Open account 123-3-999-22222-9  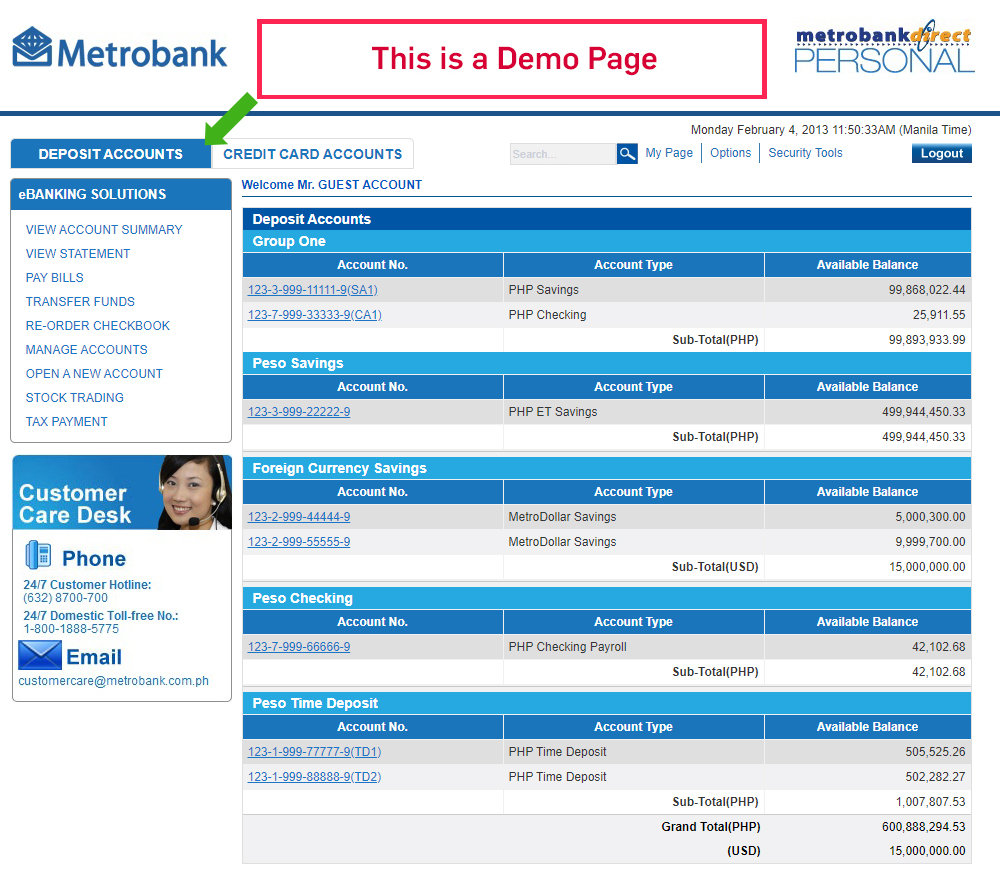click(x=298, y=411)
